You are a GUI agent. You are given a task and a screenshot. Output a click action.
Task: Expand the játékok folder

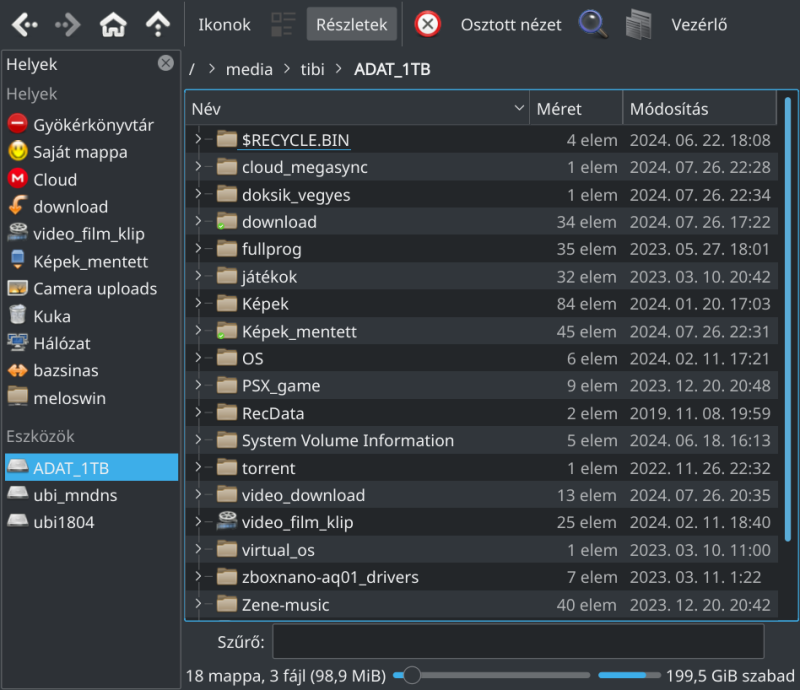point(198,276)
